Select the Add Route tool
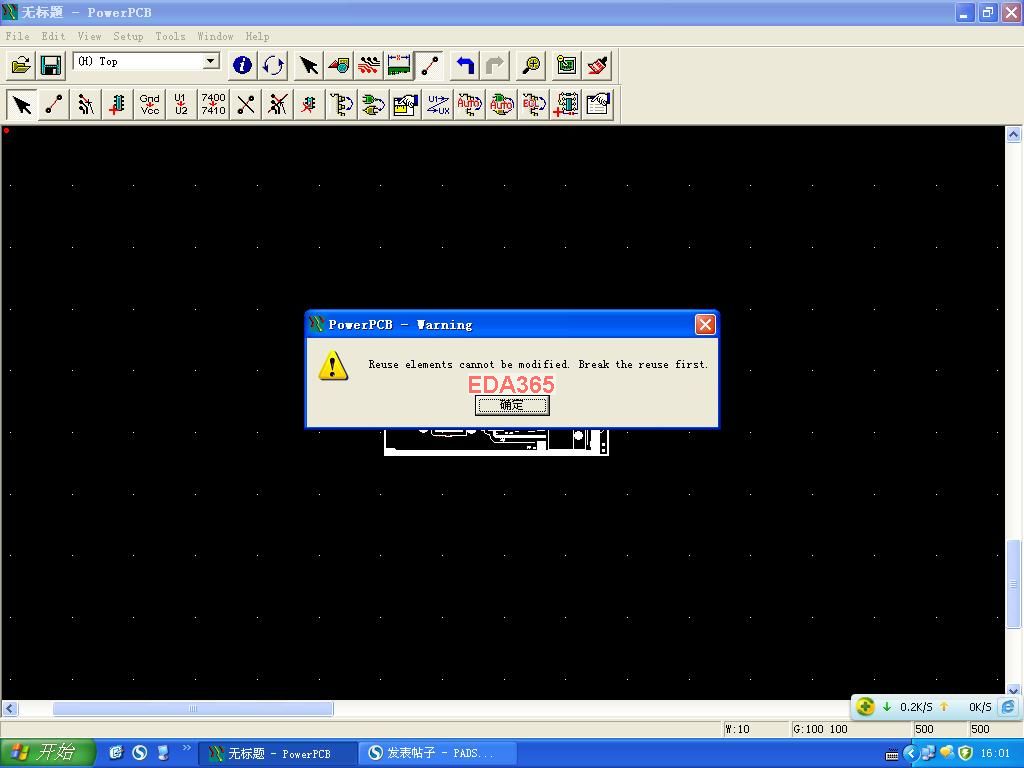Image resolution: width=1024 pixels, height=768 pixels. pyautogui.click(x=86, y=104)
